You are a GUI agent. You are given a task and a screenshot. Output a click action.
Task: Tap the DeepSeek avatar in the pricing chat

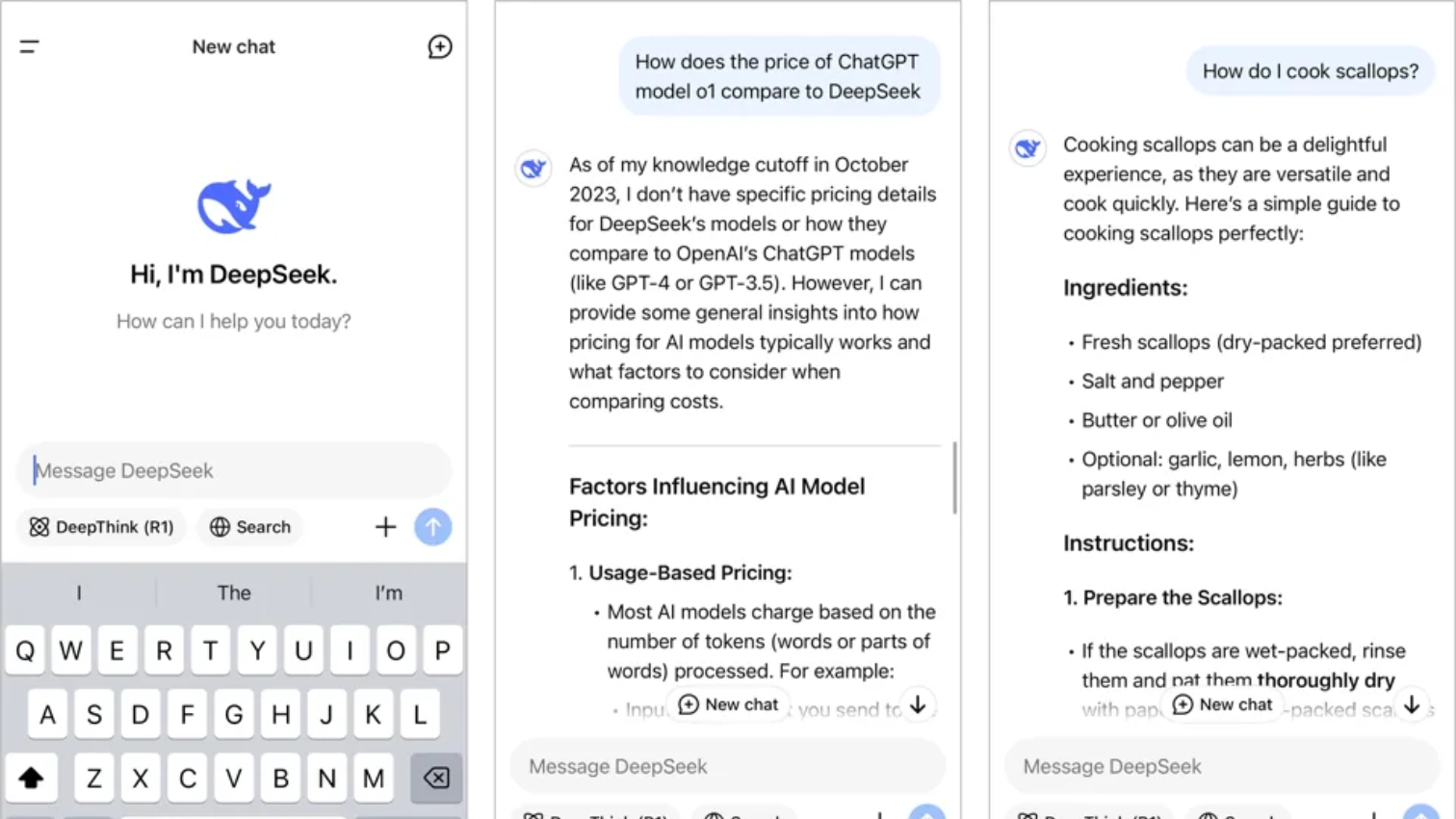pyautogui.click(x=533, y=169)
